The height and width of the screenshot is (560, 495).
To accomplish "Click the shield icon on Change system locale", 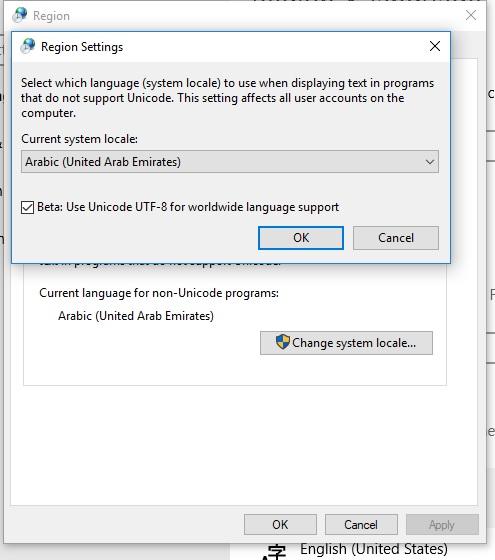I will tap(282, 342).
